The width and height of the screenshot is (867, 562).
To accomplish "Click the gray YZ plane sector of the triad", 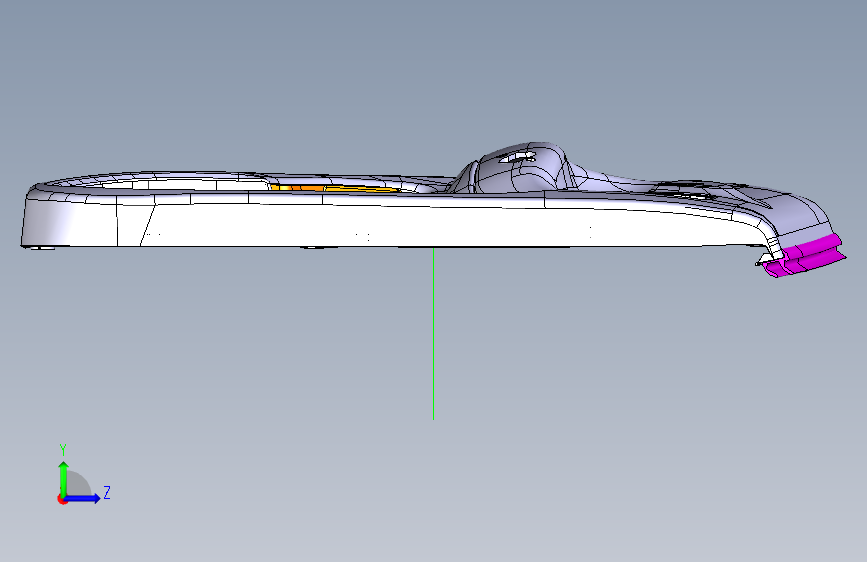I will (x=79, y=484).
